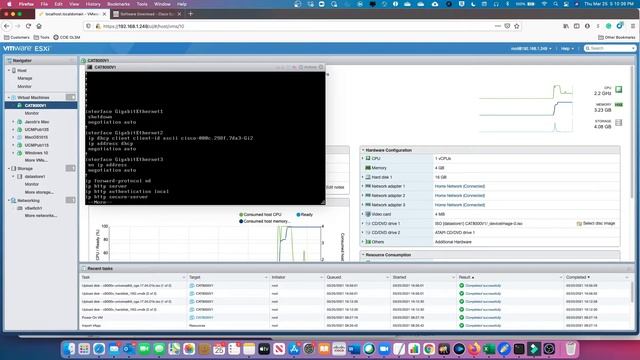Open More VMs link in Navigator

pos(36,160)
